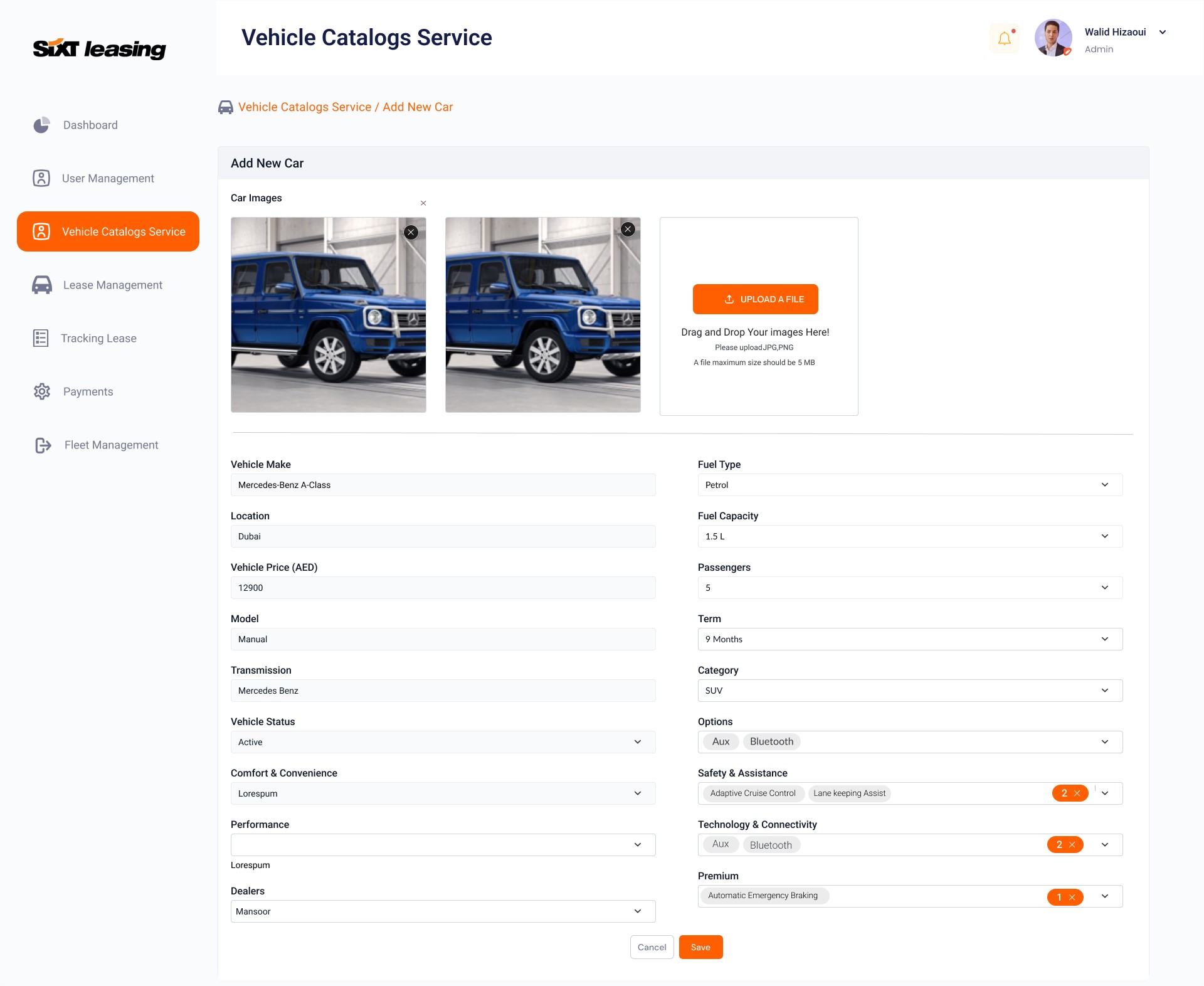Click the Lease Management car icon
1204x986 pixels.
click(42, 285)
